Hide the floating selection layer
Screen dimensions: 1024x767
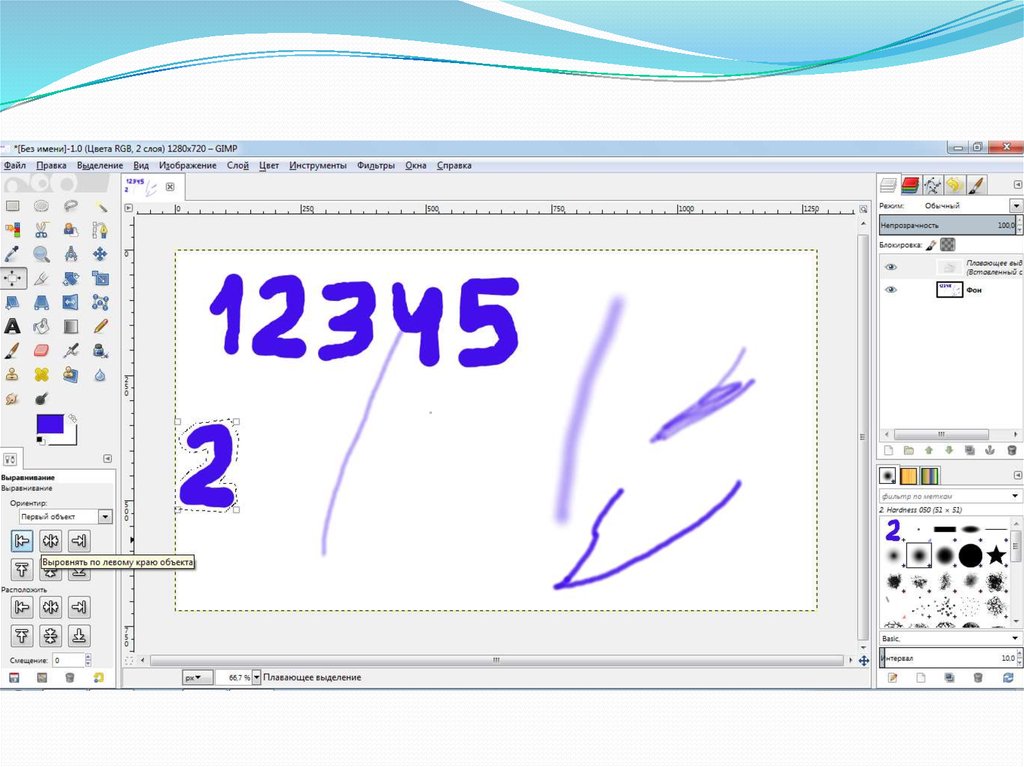click(x=891, y=267)
